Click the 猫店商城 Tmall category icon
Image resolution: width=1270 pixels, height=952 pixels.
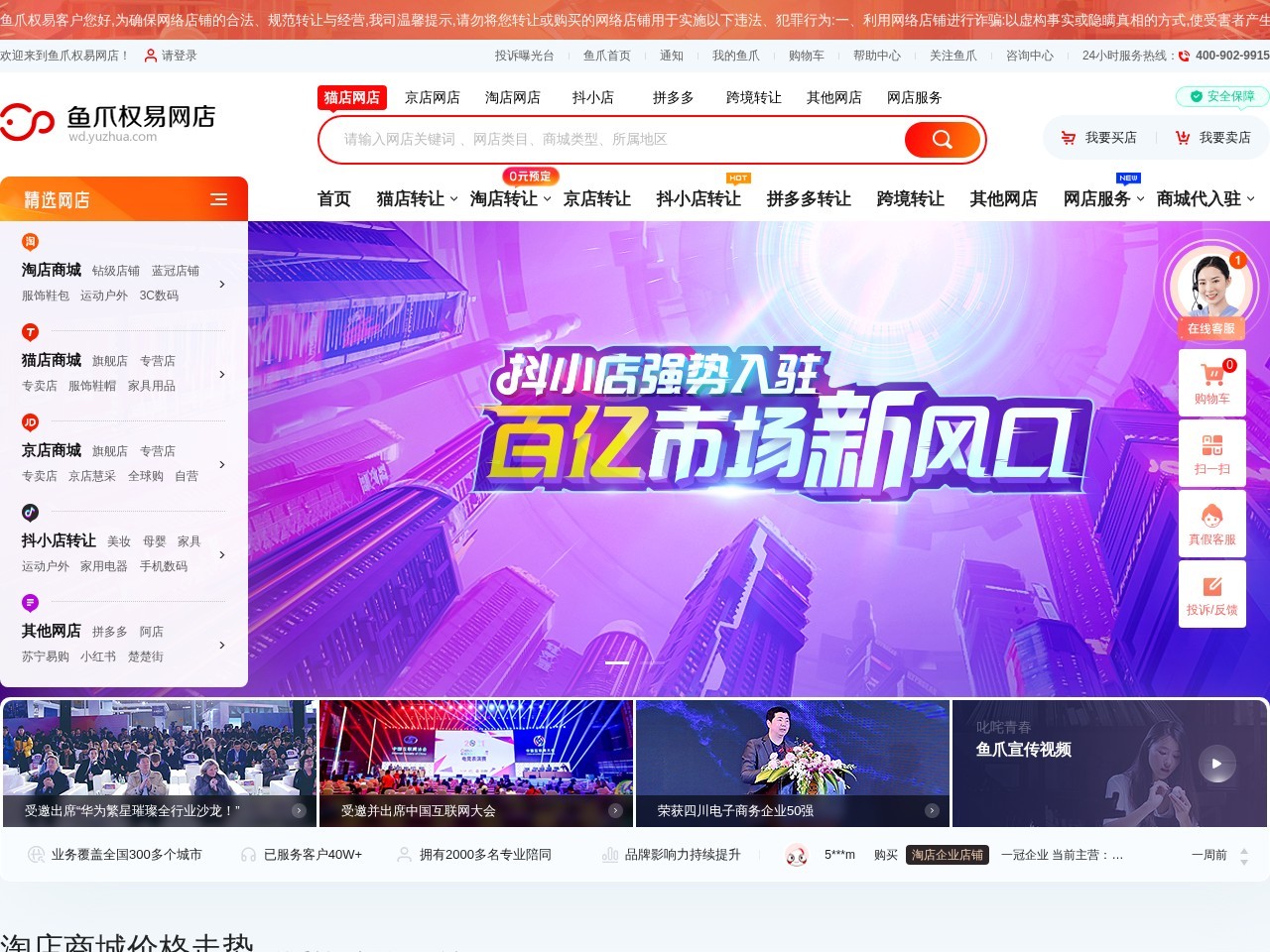click(x=31, y=332)
